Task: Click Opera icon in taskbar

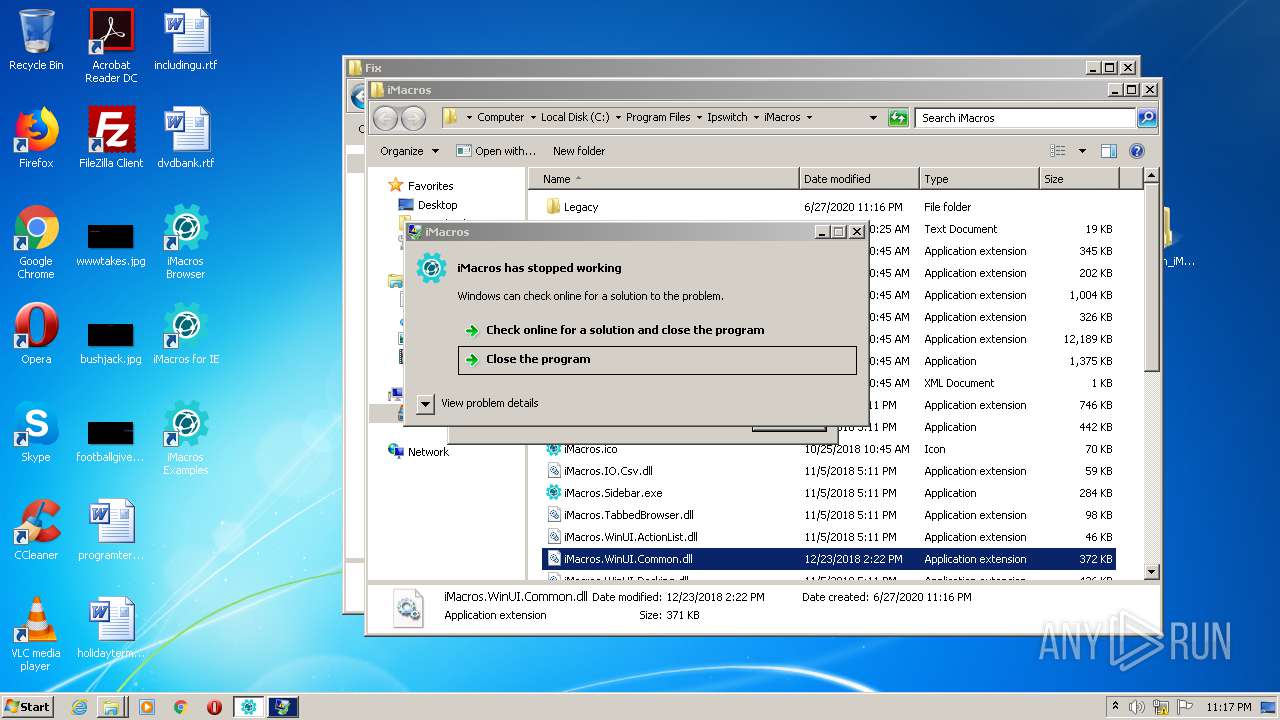Action: [x=214, y=707]
